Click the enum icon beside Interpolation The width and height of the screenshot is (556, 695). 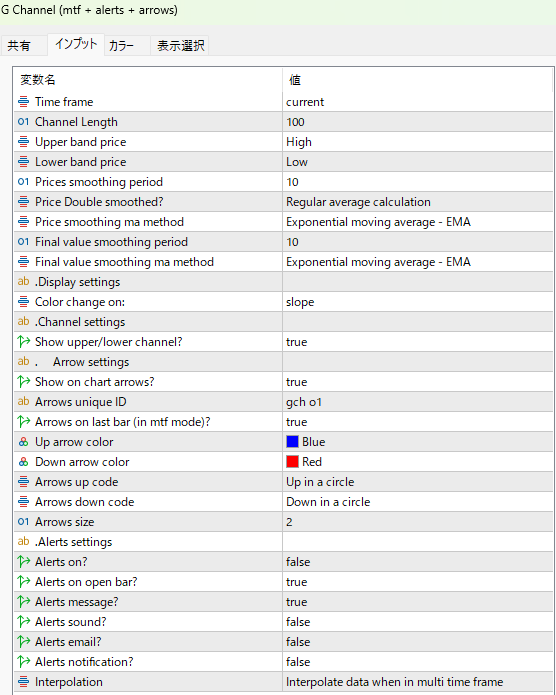[x=23, y=682]
